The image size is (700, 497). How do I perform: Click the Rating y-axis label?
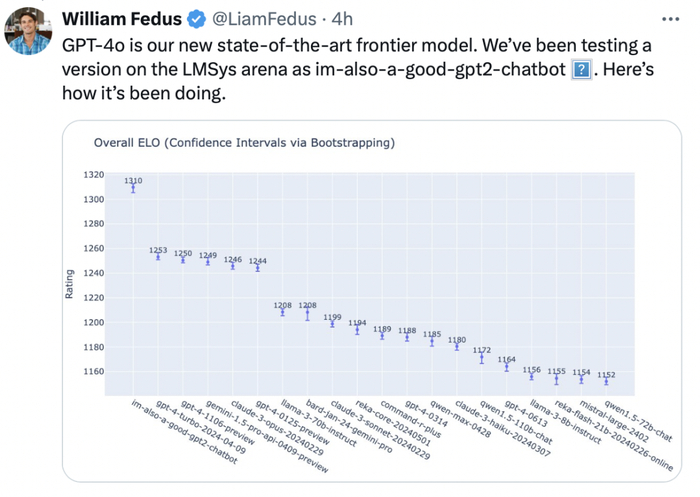pyautogui.click(x=69, y=284)
